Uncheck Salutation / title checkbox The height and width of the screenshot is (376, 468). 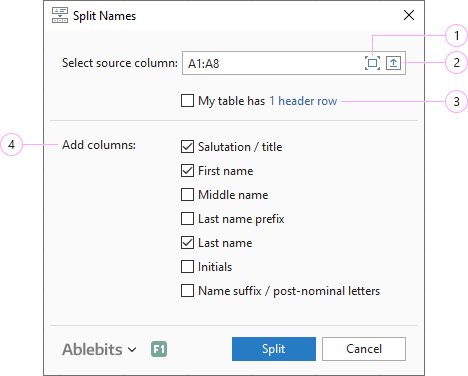coord(187,147)
